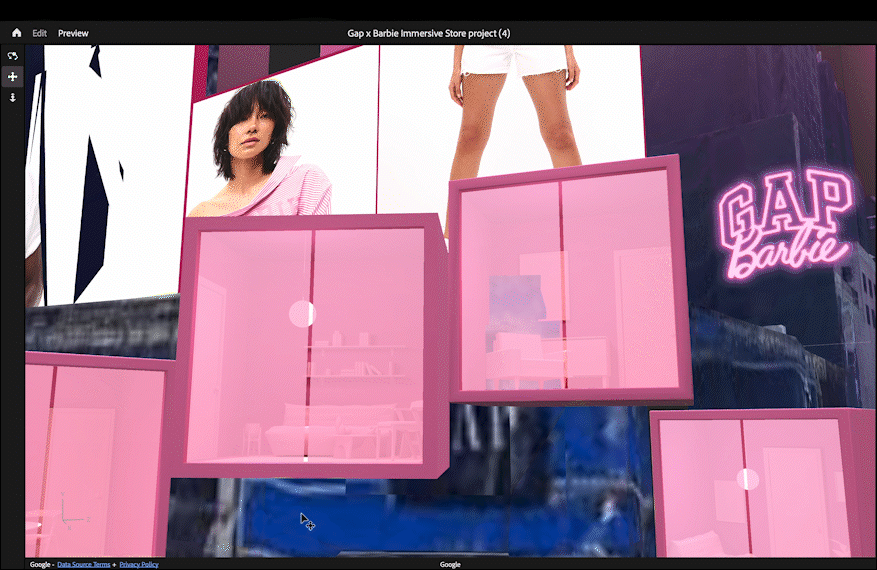Click the center-bottom 'Google' attribution text
This screenshot has height=570, width=877.
(x=450, y=564)
